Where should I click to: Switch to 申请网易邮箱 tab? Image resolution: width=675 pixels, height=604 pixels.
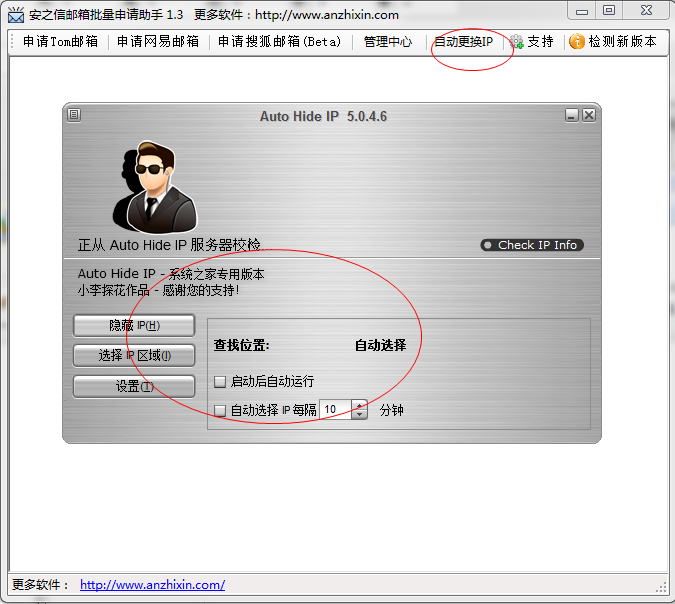coord(158,41)
